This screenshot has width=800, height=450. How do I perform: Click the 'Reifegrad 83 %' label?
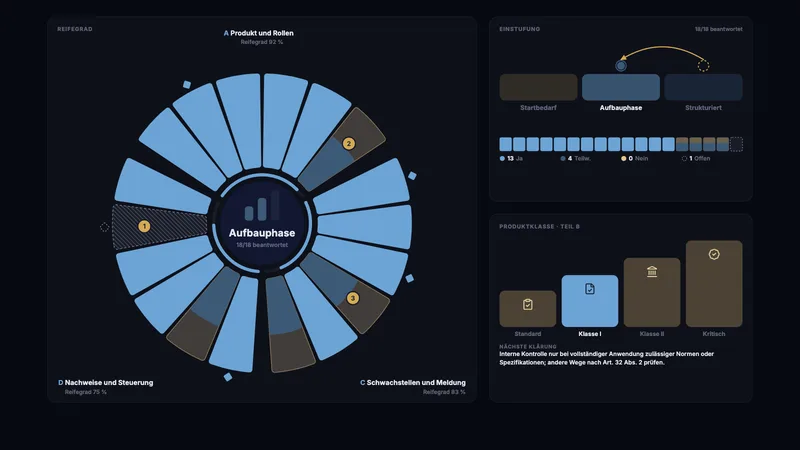click(x=444, y=392)
